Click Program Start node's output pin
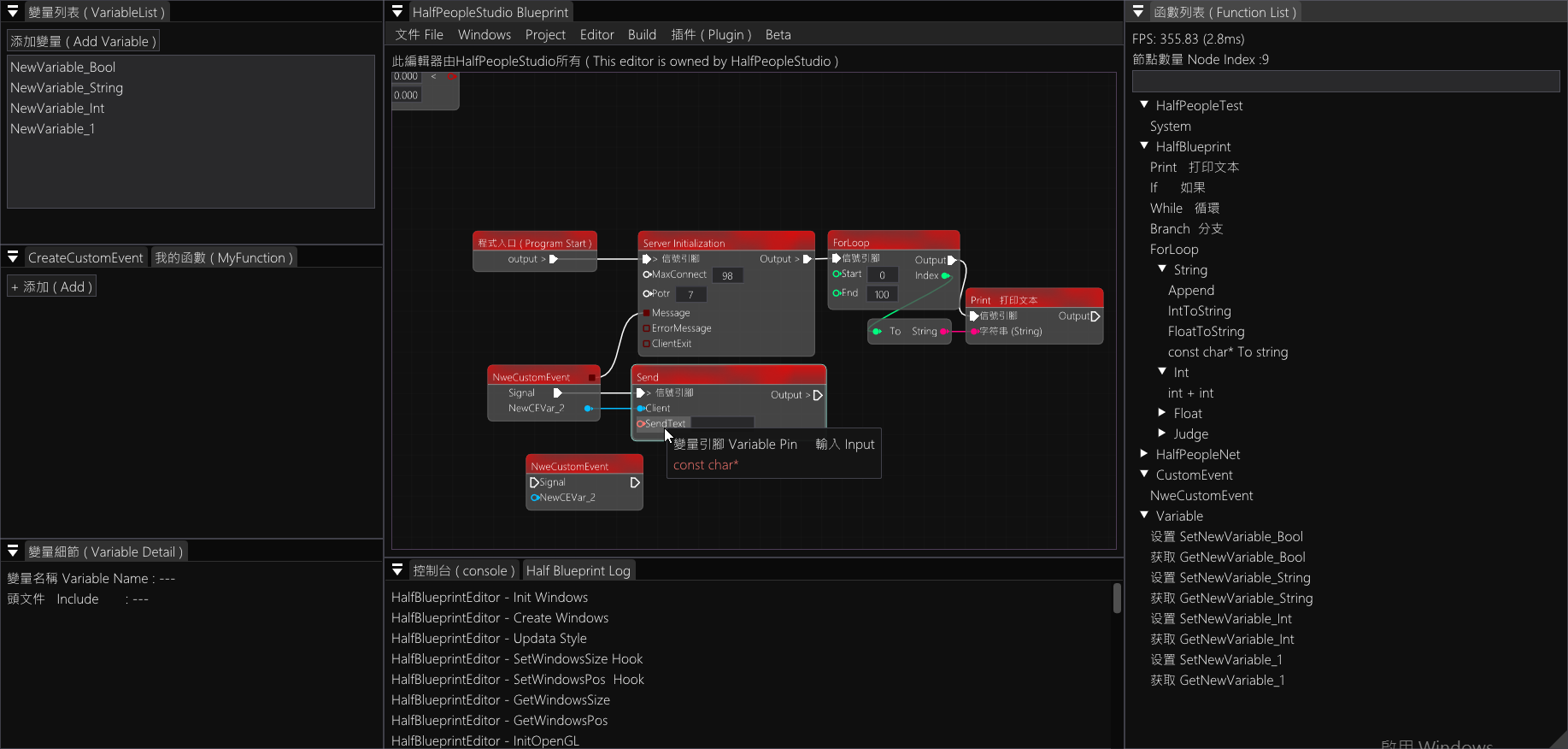This screenshot has height=749, width=1568. (x=554, y=259)
